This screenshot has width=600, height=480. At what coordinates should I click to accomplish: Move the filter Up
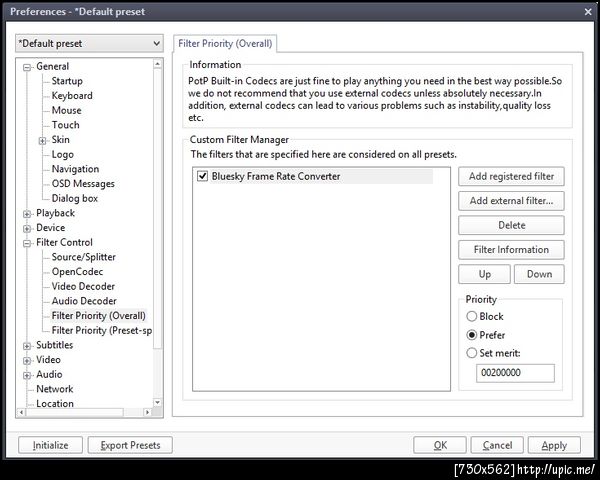coord(484,274)
